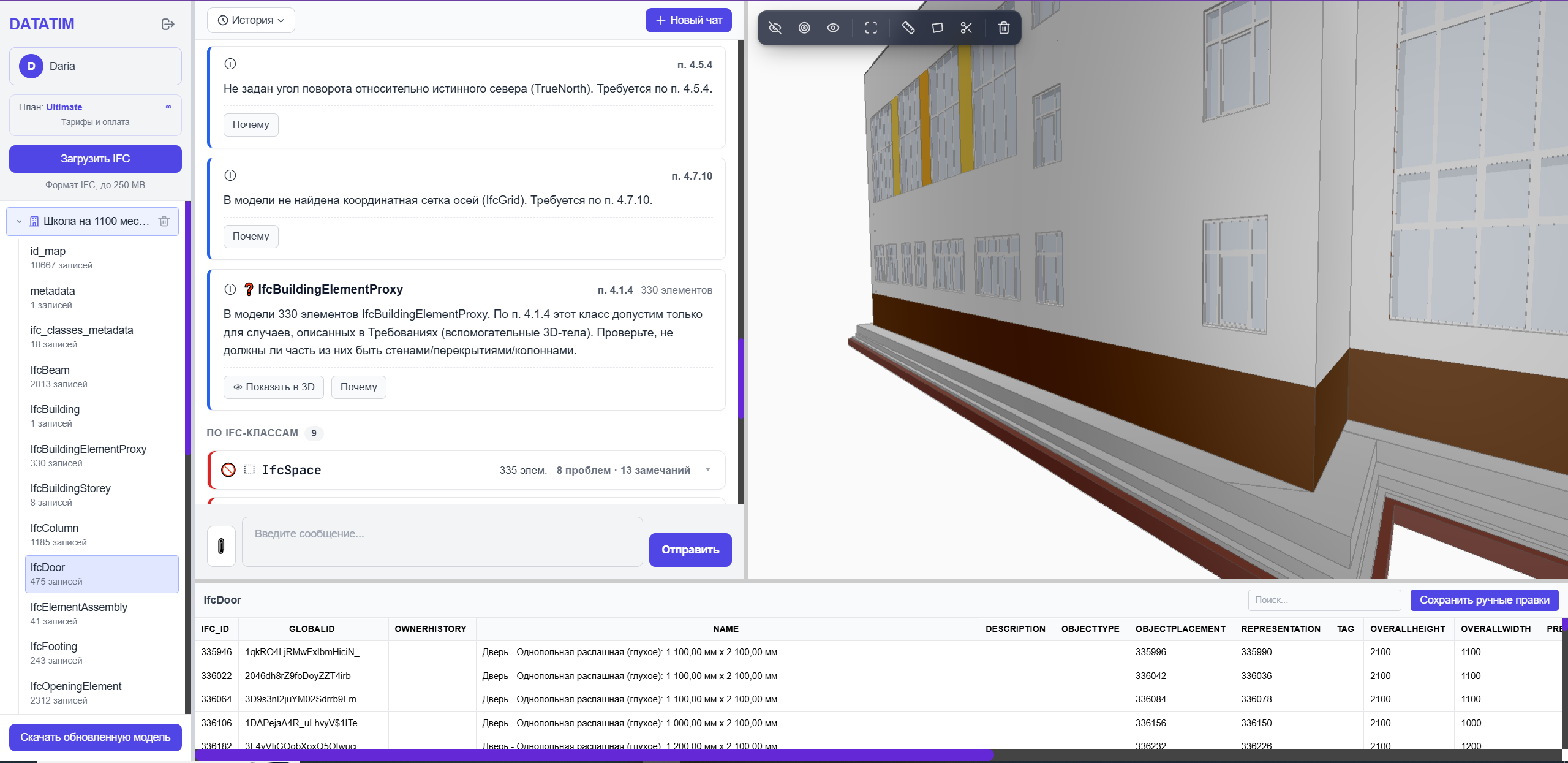Expand the IfcSpace row arrow

[708, 470]
